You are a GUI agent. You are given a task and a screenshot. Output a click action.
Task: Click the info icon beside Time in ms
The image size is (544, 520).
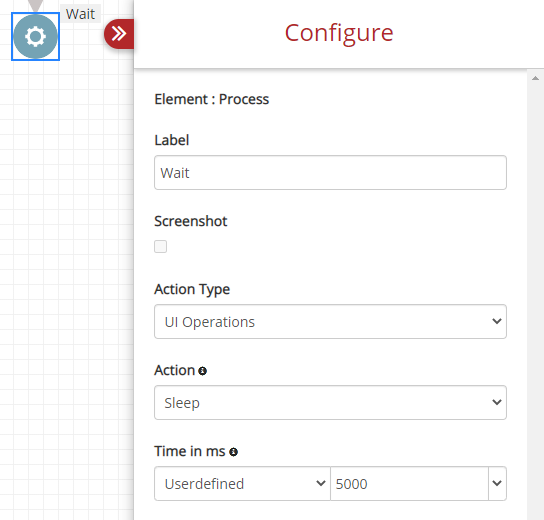[233, 452]
